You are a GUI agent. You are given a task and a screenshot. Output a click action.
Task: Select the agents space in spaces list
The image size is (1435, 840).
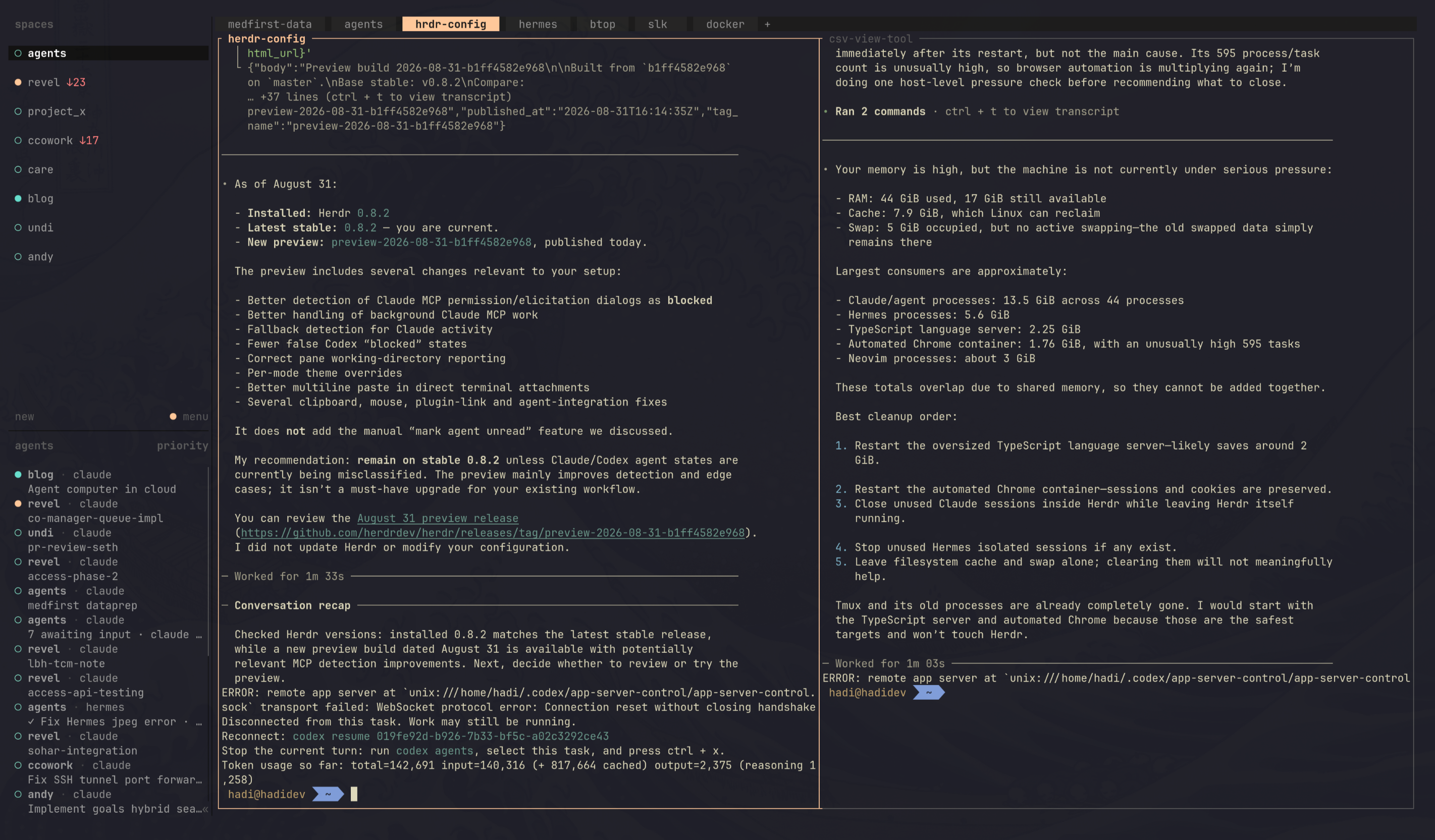(108, 53)
